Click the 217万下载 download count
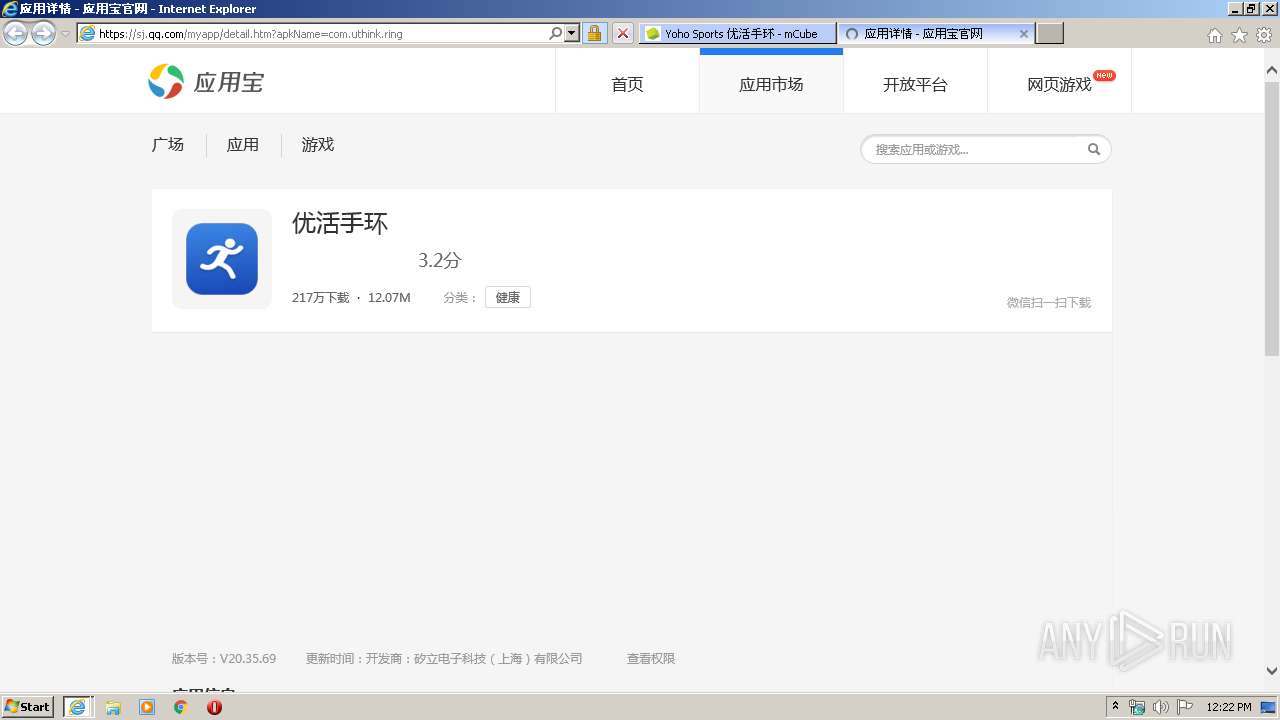Screen dimensions: 1280x720 coord(321,298)
